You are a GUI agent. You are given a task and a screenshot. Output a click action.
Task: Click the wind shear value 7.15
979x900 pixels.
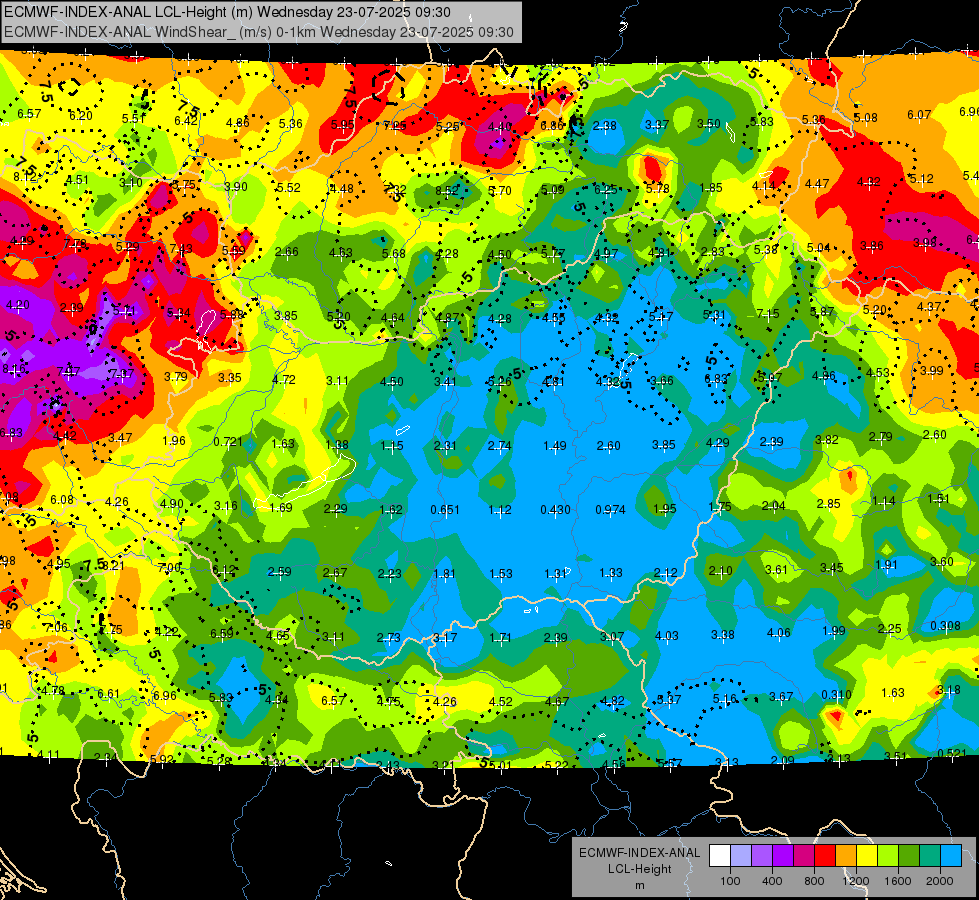click(x=768, y=313)
